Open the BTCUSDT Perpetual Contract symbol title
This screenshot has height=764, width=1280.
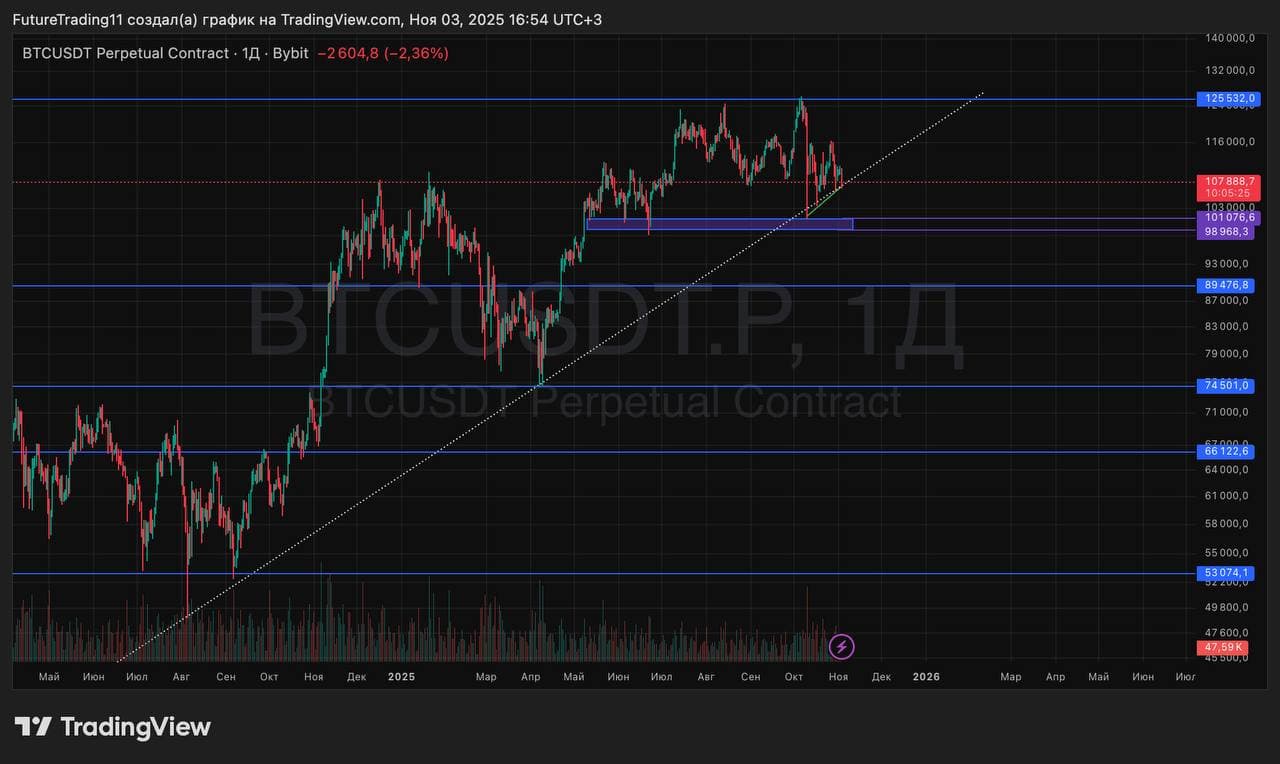click(125, 53)
